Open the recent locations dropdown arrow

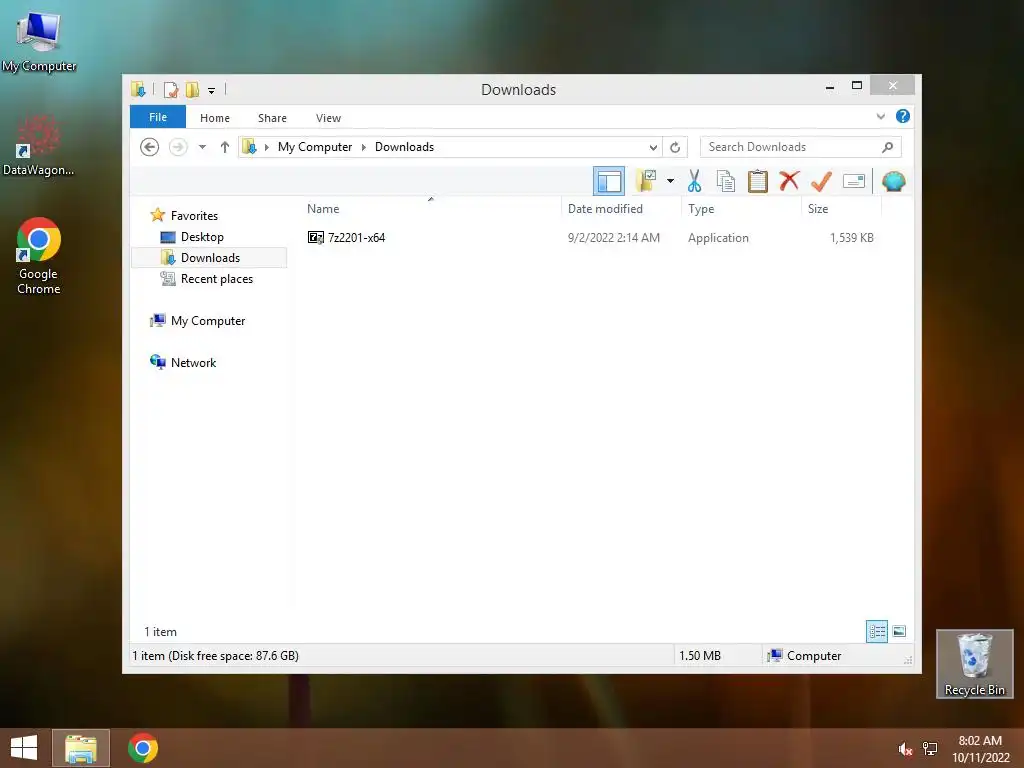click(202, 147)
